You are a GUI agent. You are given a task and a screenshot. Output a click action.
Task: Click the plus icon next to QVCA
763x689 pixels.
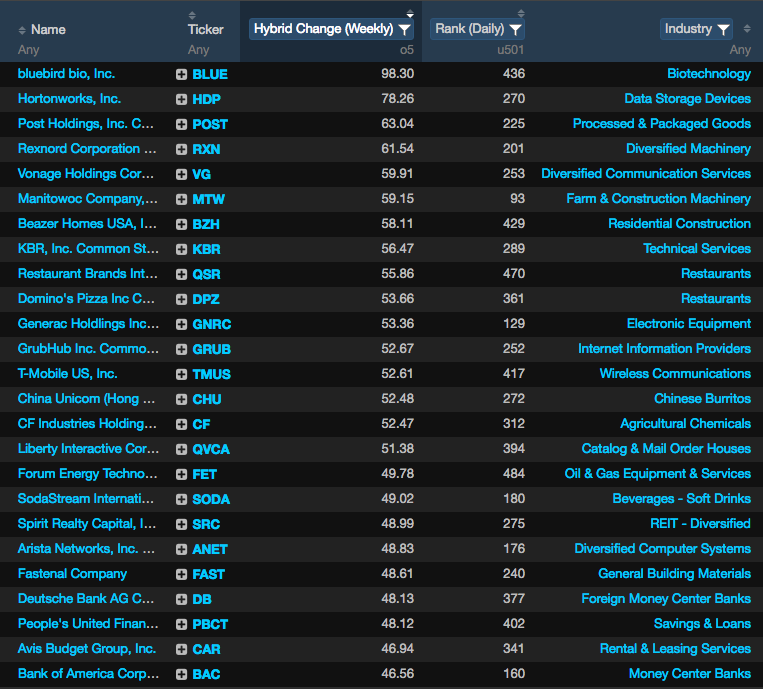click(181, 449)
